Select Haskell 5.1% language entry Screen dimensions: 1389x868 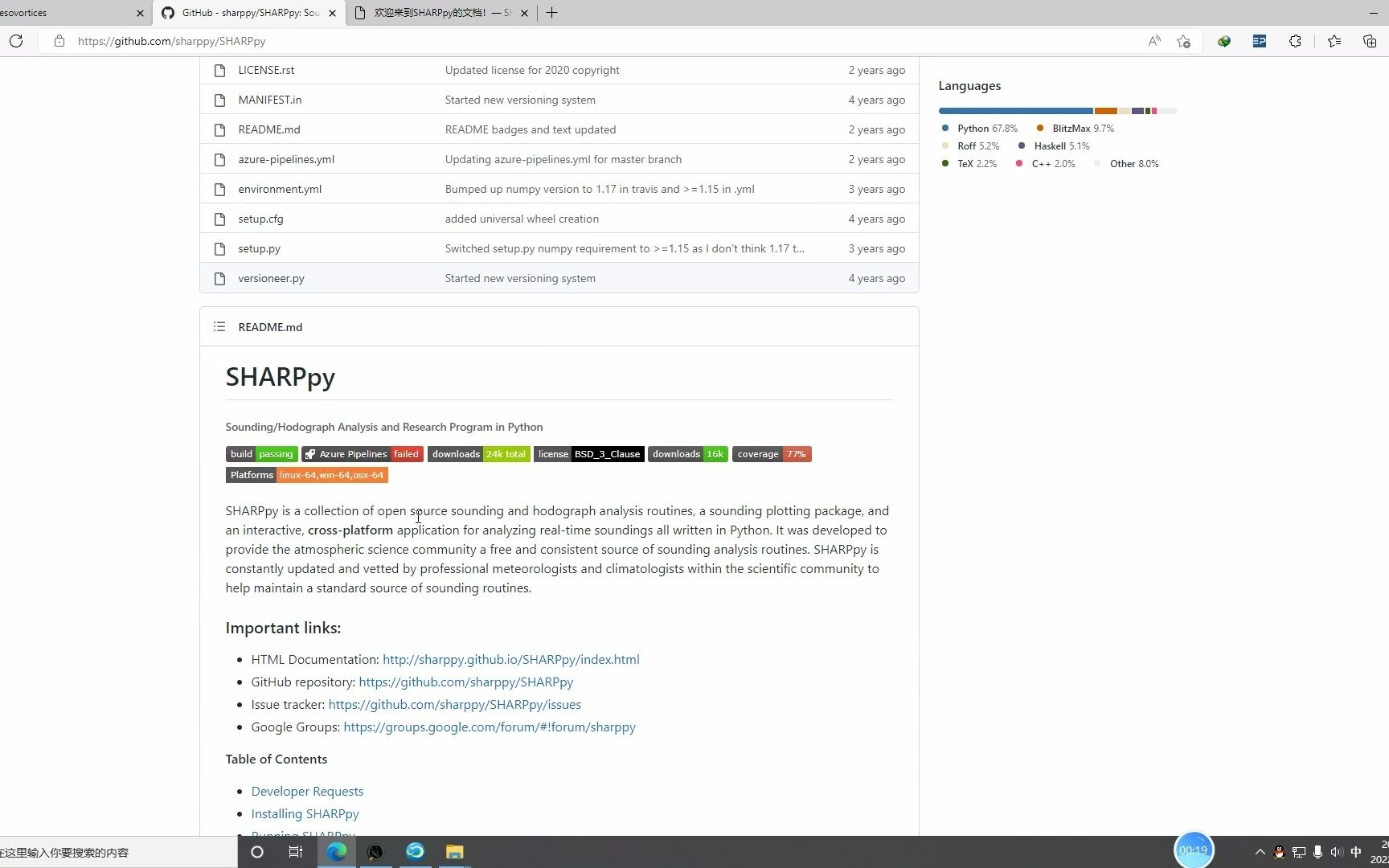coord(1054,145)
